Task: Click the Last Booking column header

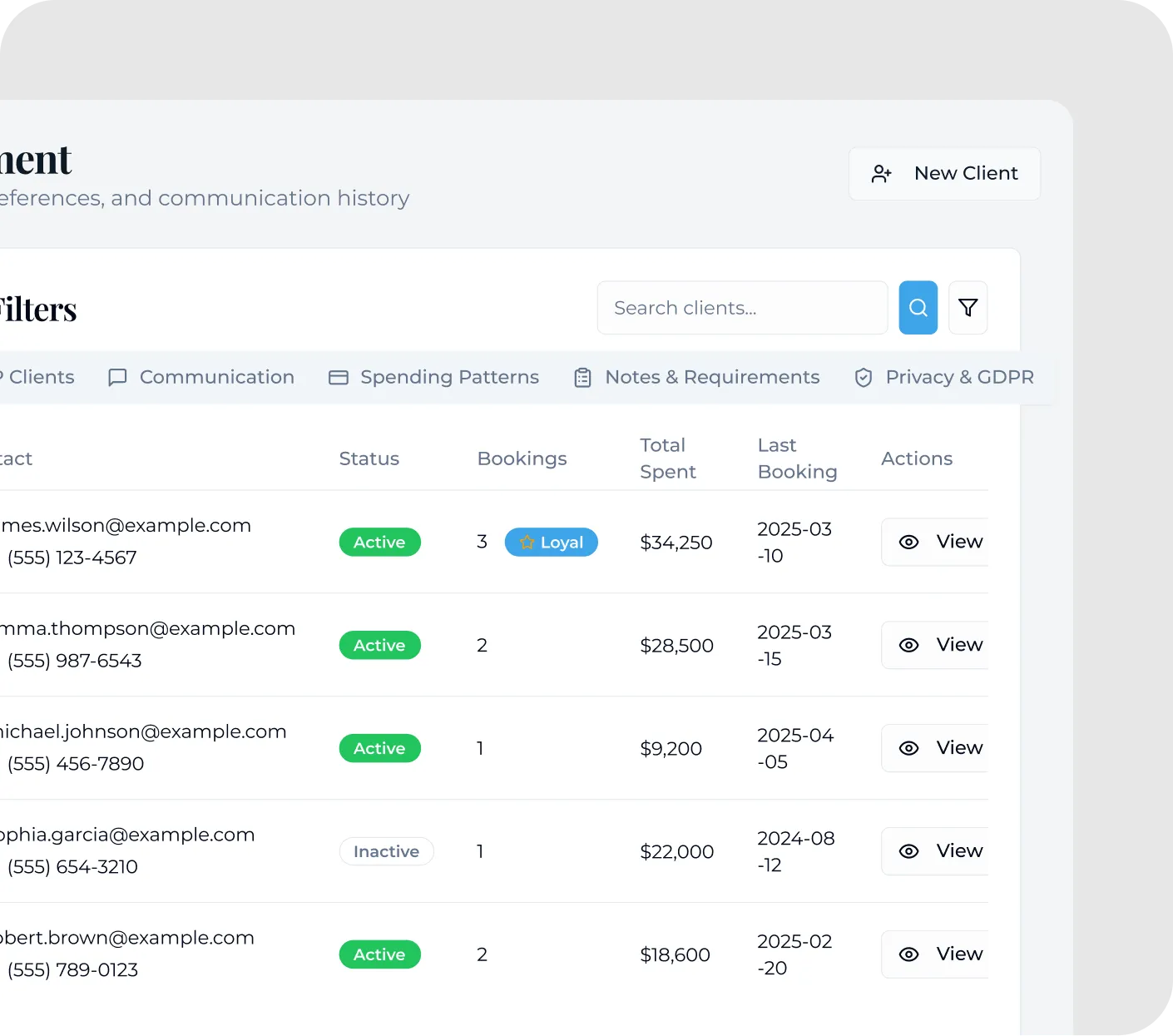Action: [x=798, y=459]
